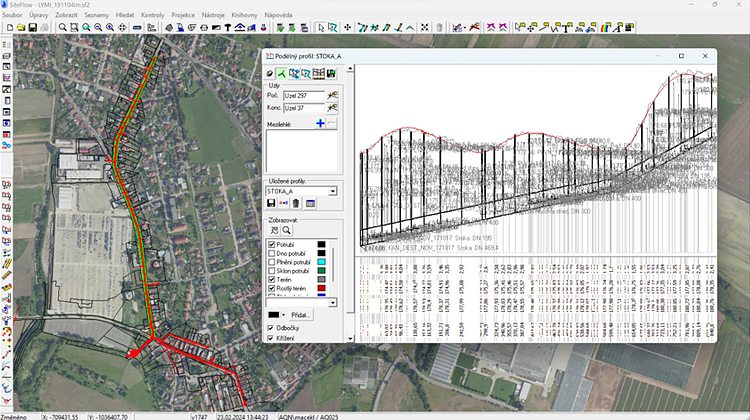
Task: Click the rainbow color theme icon
Action: click(606, 27)
